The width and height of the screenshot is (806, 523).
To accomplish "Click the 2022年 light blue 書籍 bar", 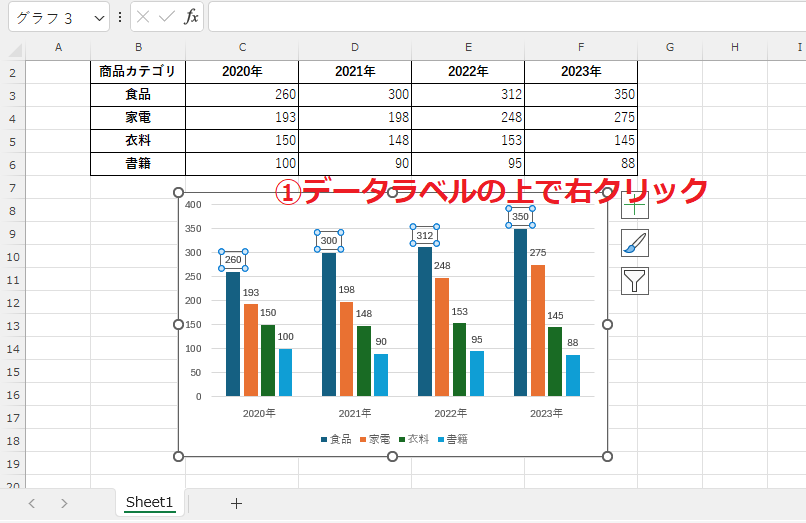I will pyautogui.click(x=477, y=374).
